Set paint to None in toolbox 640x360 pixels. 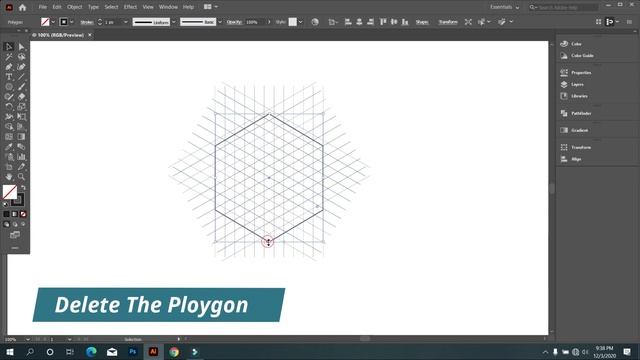tap(23, 214)
